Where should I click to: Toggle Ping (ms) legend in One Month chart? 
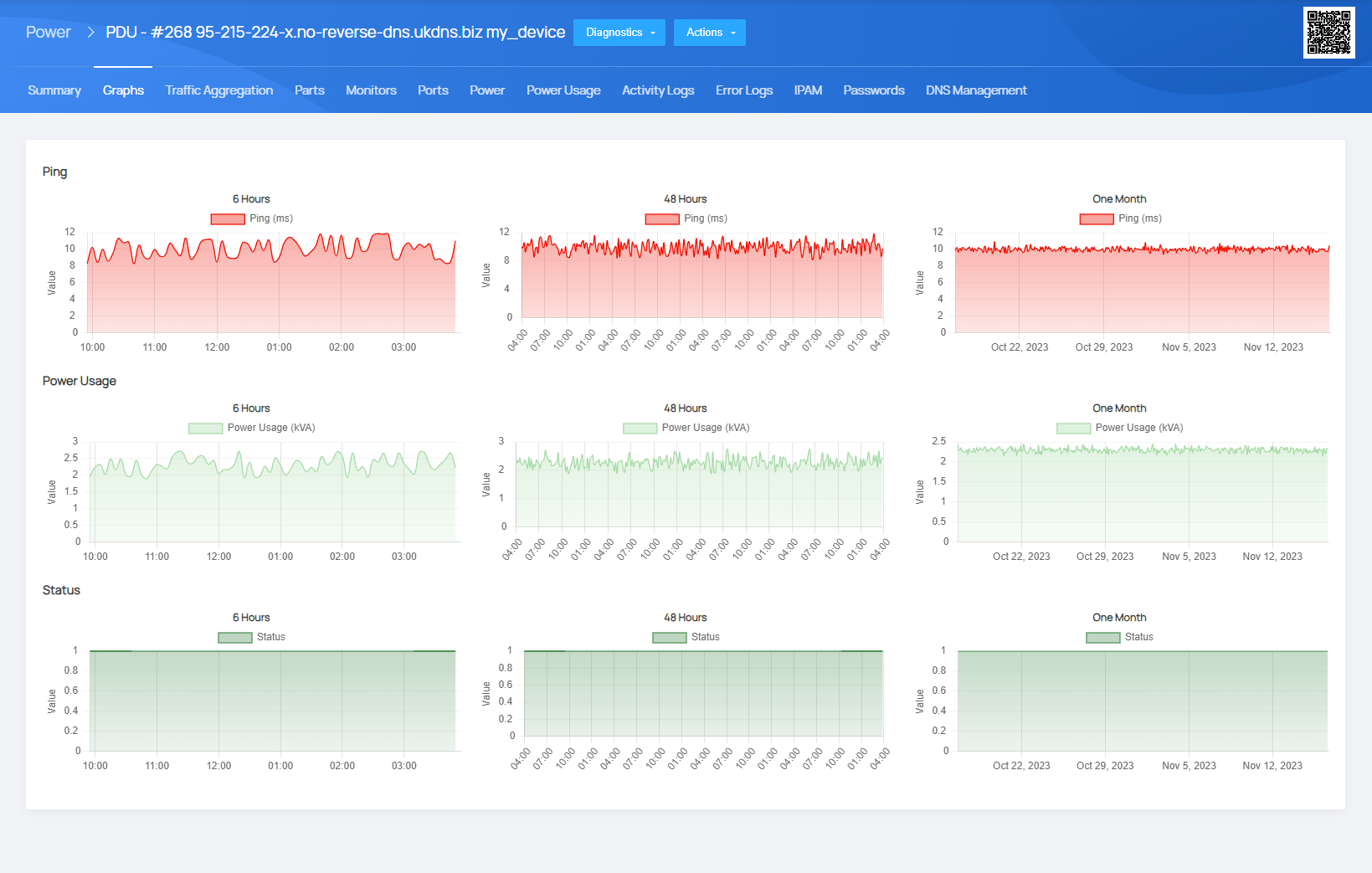pyautogui.click(x=1121, y=218)
